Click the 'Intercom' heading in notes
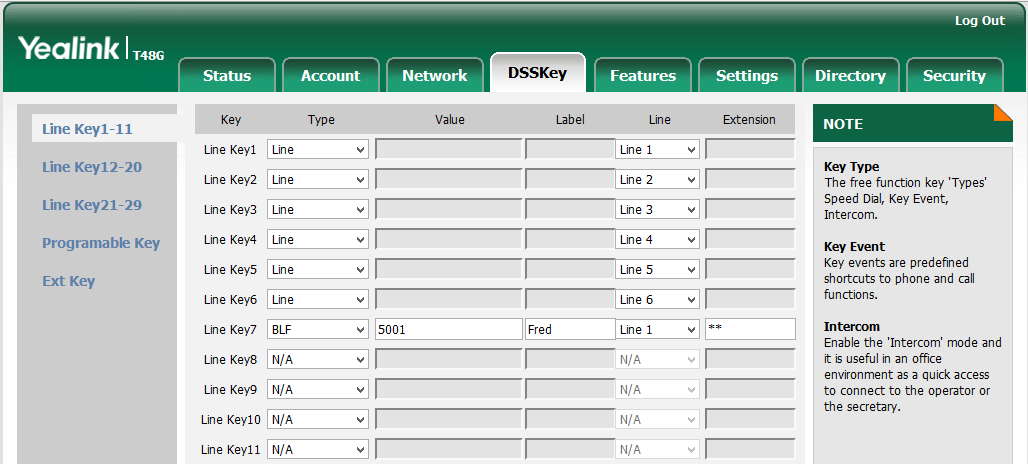Viewport: 1028px width, 464px height. (852, 326)
